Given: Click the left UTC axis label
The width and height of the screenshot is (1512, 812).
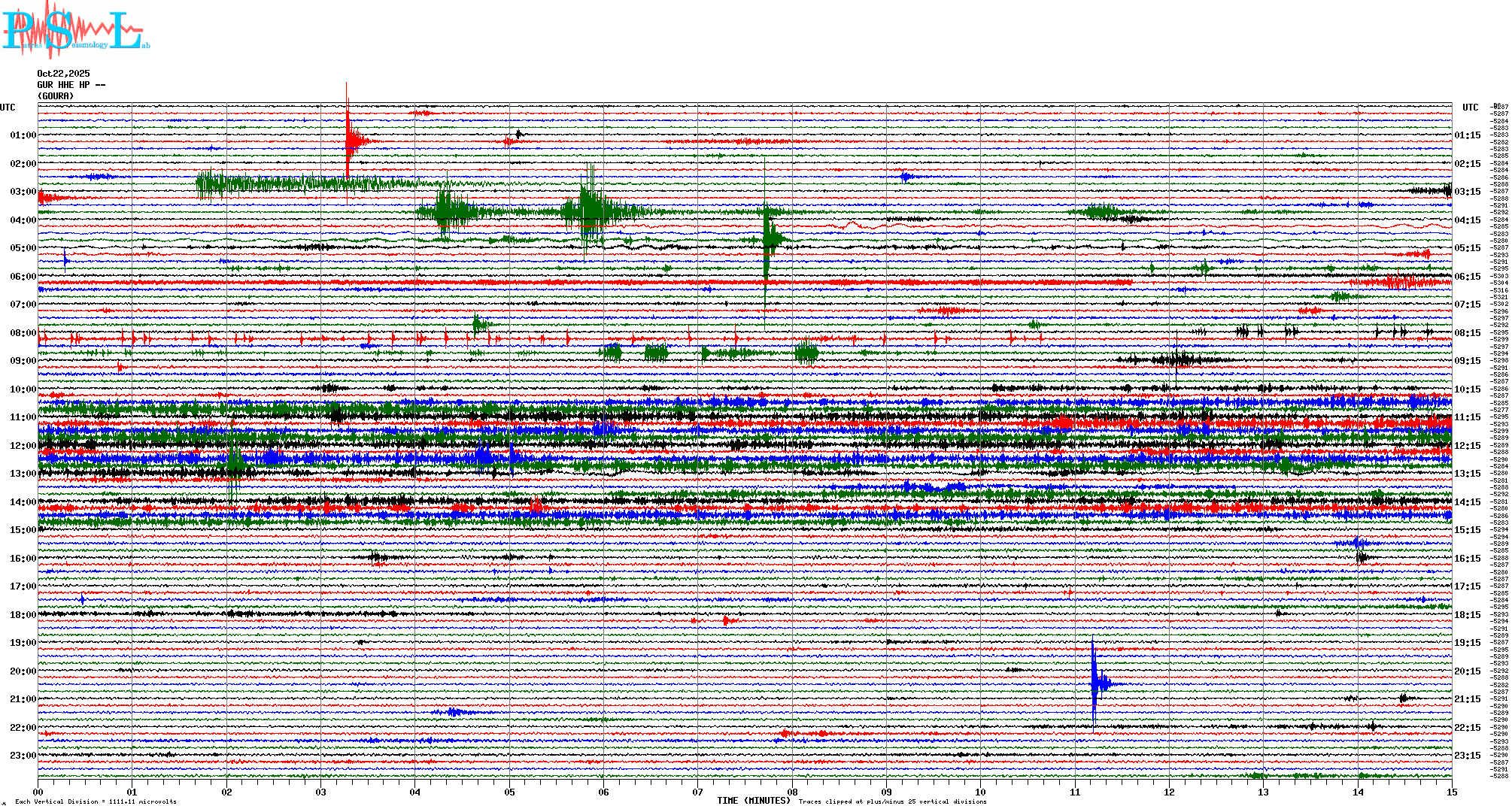Looking at the screenshot, I should (8, 108).
